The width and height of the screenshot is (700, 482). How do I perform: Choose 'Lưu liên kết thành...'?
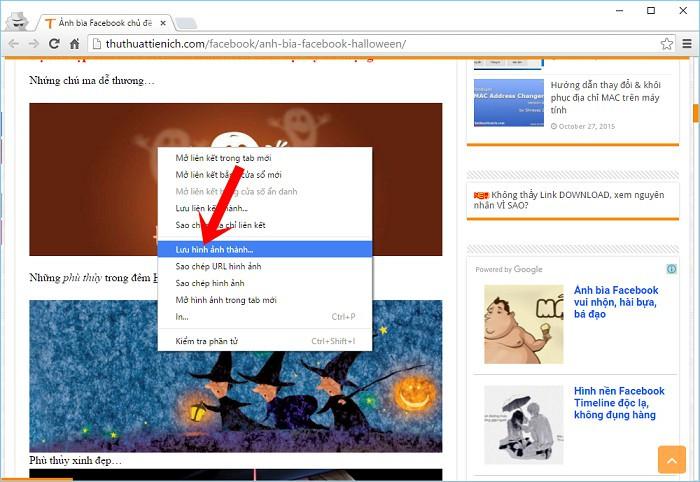point(265,208)
